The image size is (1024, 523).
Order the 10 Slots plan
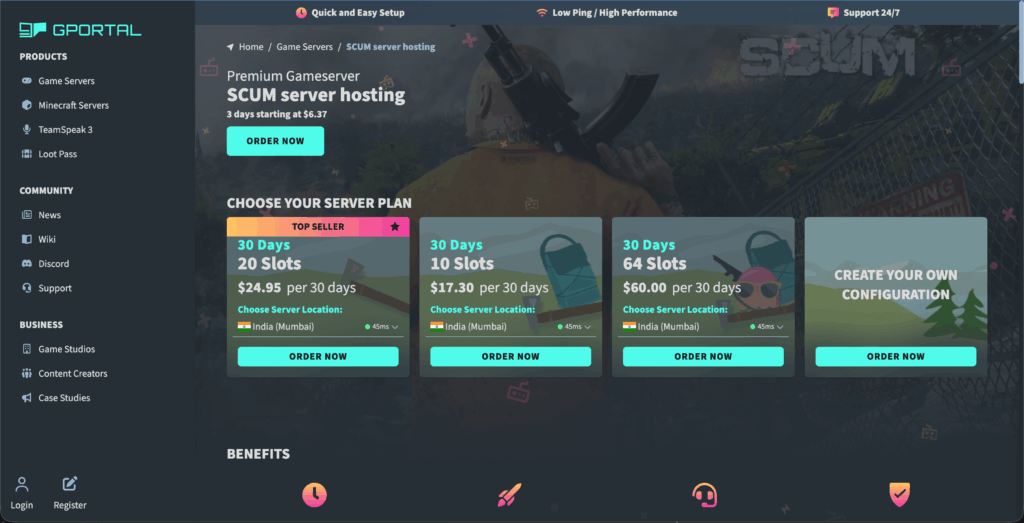(x=511, y=357)
